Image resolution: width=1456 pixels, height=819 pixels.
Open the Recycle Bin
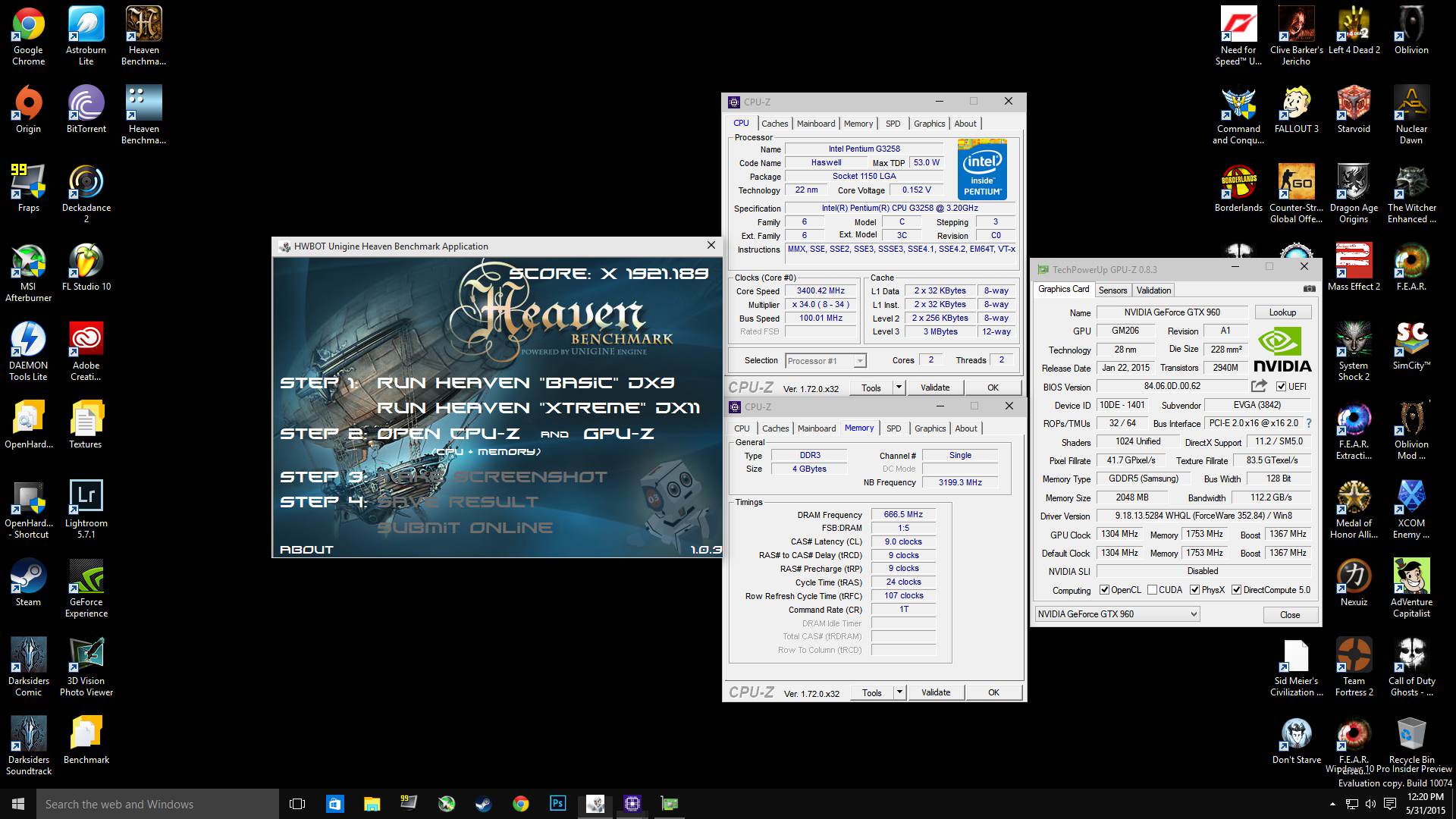(x=1411, y=741)
